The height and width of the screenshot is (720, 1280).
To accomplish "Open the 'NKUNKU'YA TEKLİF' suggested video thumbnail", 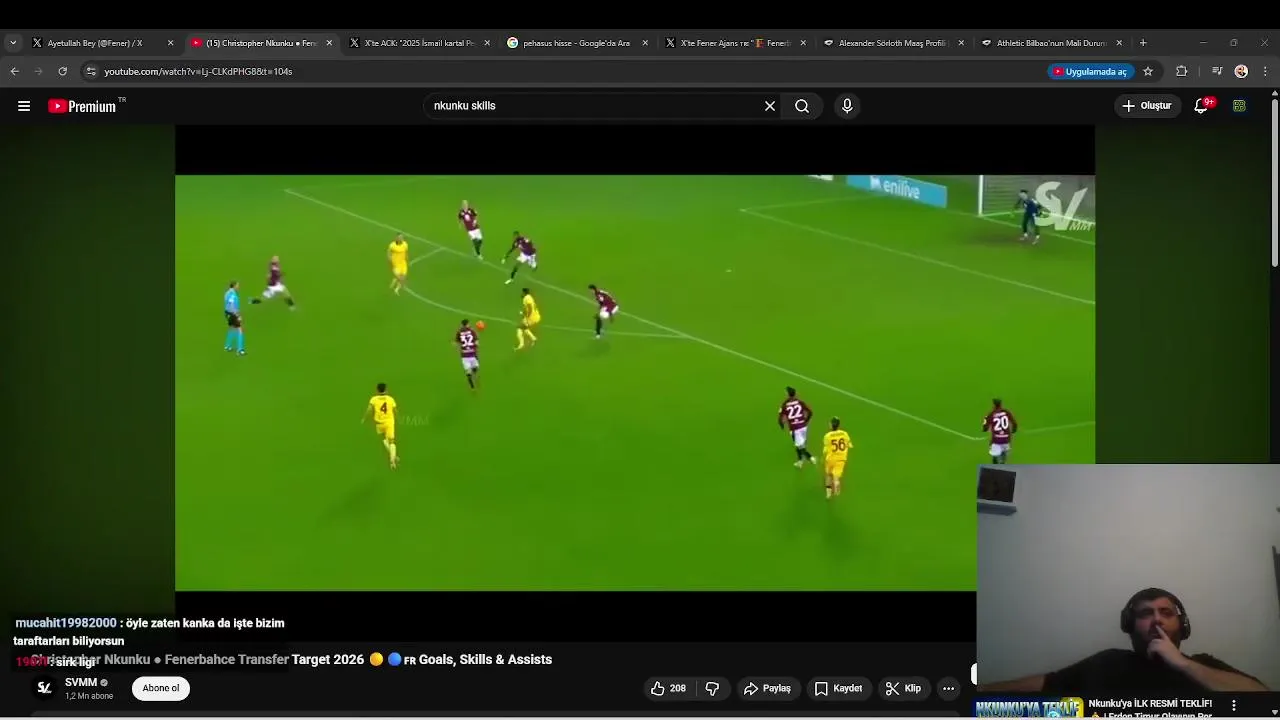I will click(x=1029, y=708).
